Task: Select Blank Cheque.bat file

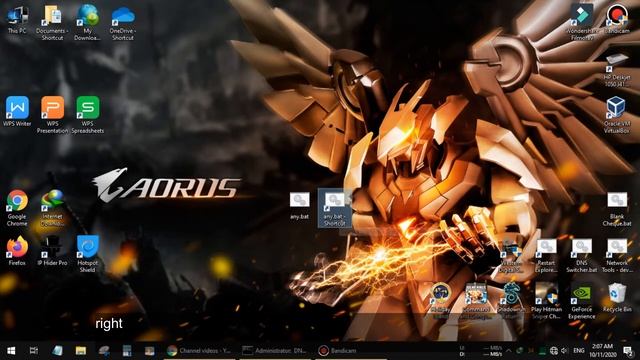Action: 617,209
